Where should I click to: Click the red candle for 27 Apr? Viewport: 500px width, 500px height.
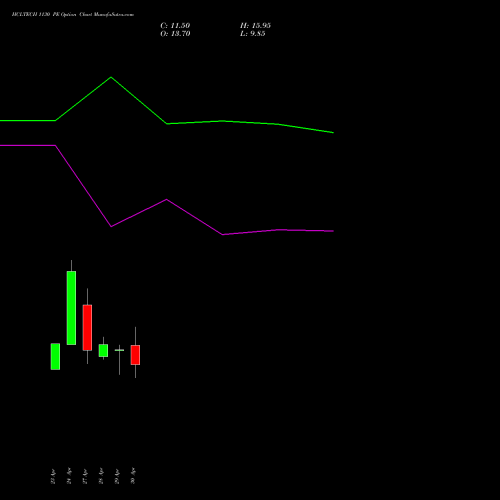click(x=87, y=327)
